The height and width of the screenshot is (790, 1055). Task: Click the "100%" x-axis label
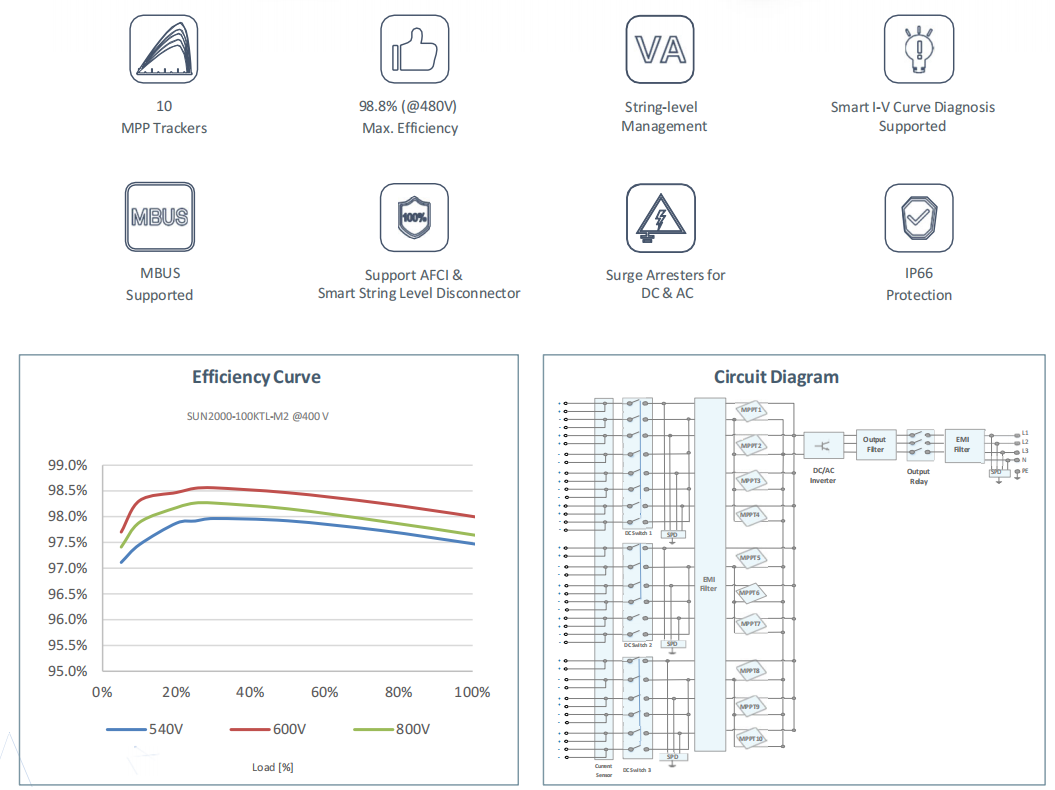(x=472, y=692)
